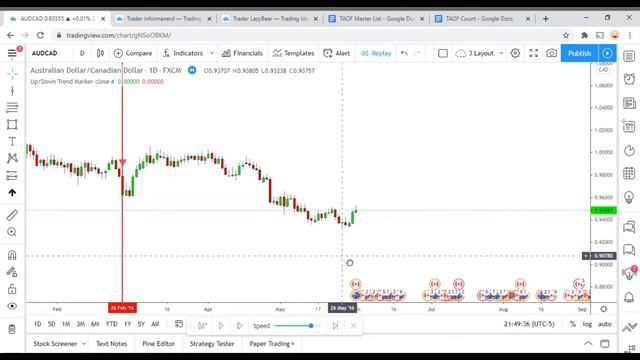Click the go to date icon

(x=179, y=324)
